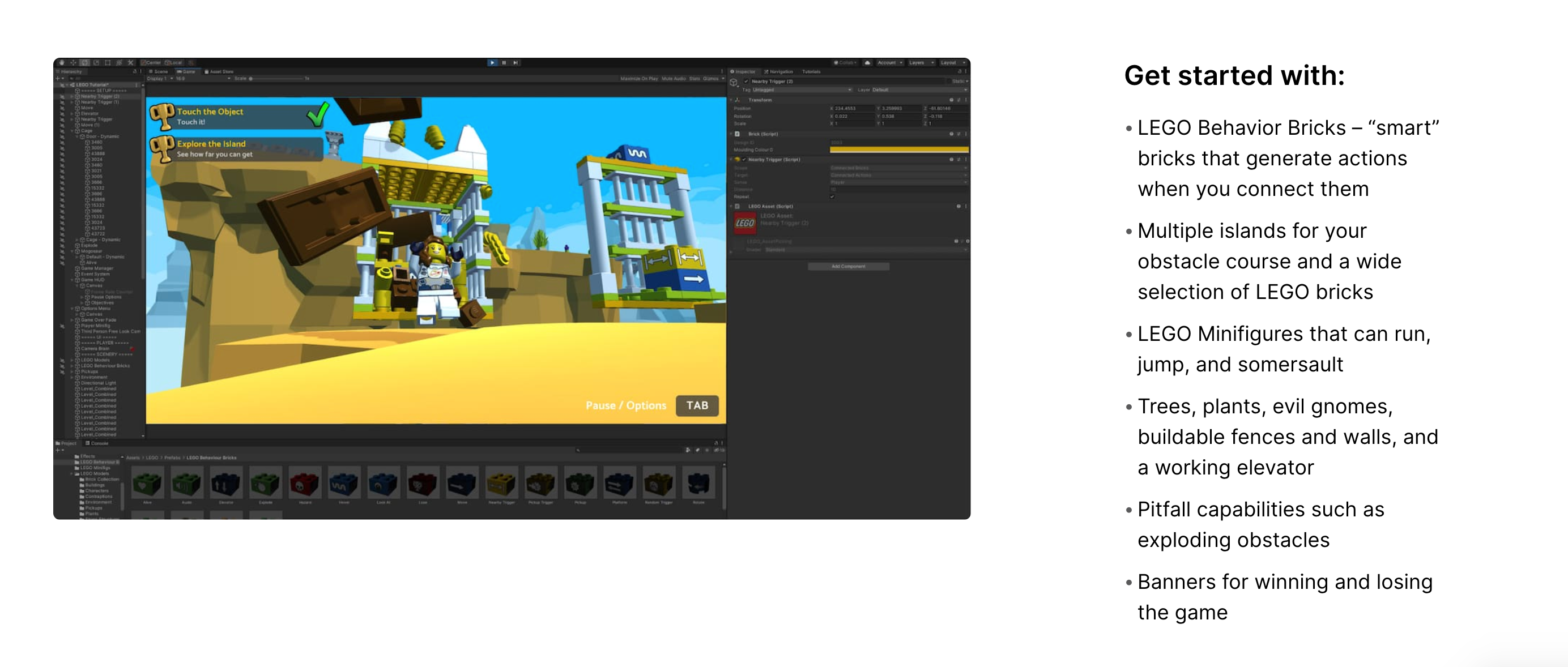Uncheck the Repeat option in Nearby Trigger
The height and width of the screenshot is (667, 1568).
pyautogui.click(x=832, y=197)
